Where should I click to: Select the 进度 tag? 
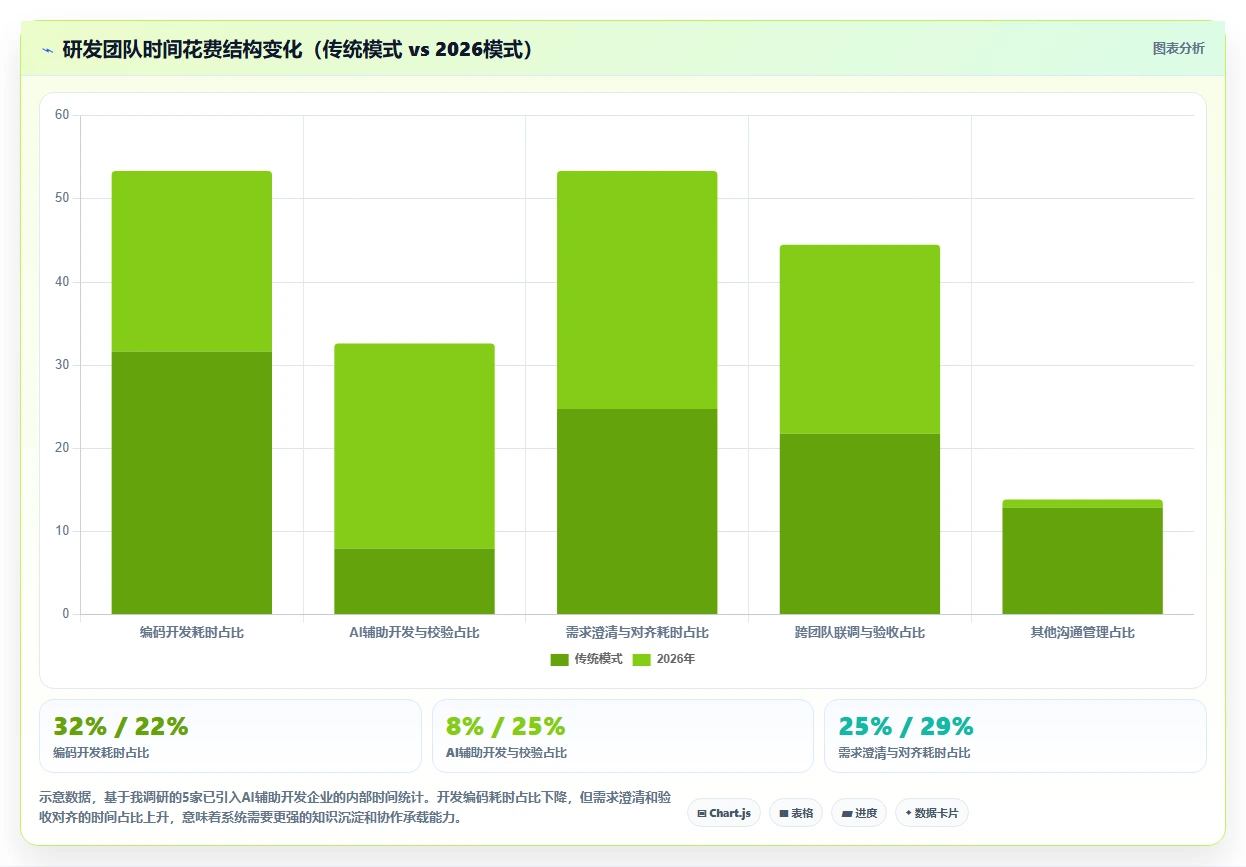[x=859, y=813]
